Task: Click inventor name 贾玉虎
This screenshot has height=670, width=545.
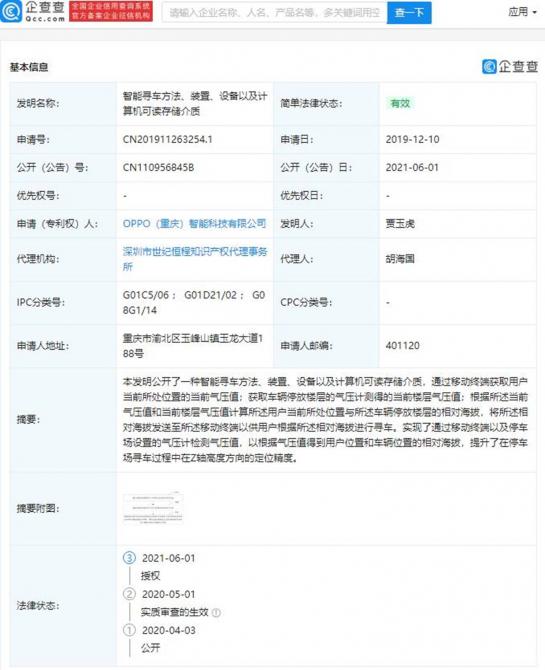Action: 400,223
